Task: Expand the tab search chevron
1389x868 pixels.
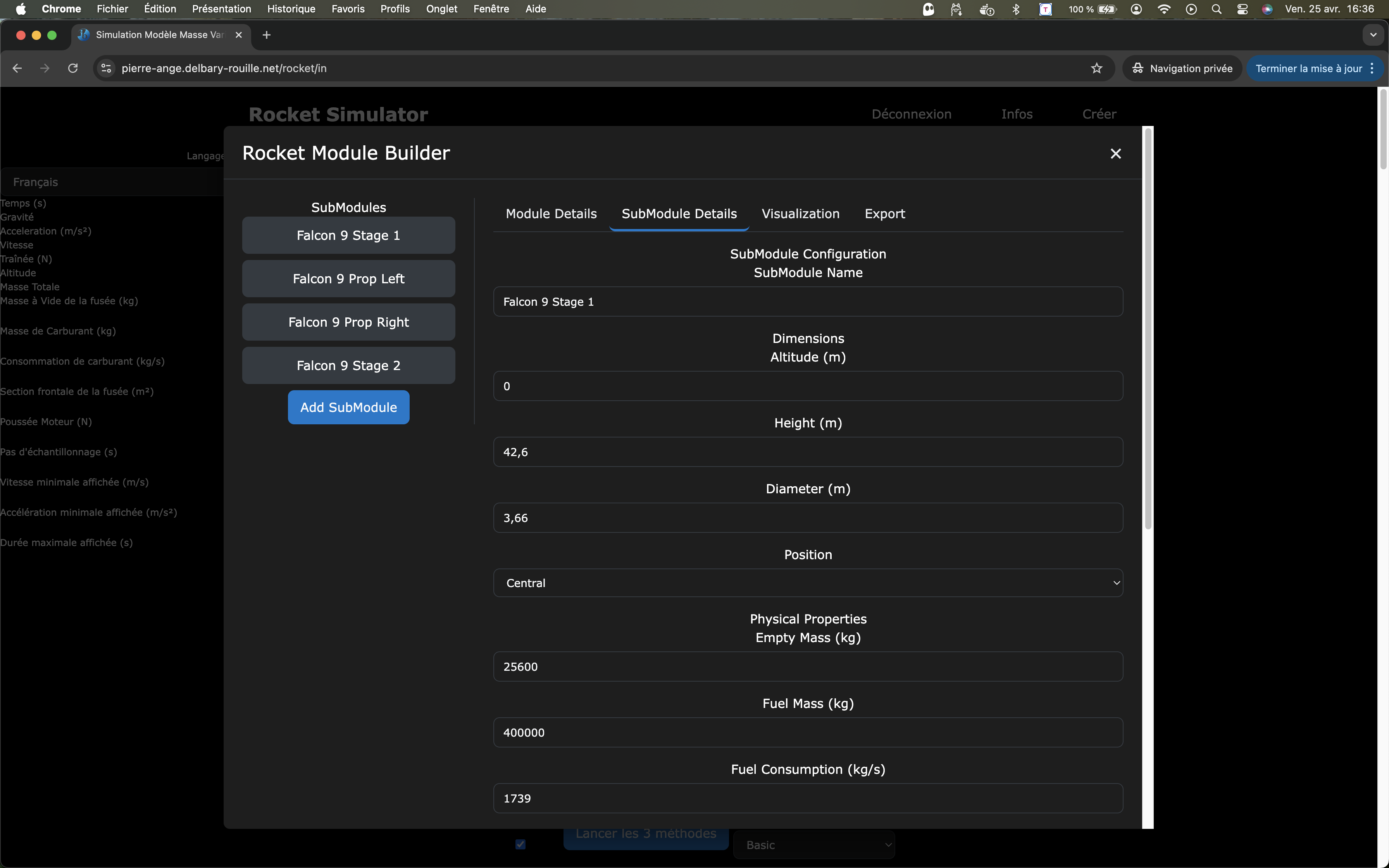Action: pyautogui.click(x=1373, y=35)
